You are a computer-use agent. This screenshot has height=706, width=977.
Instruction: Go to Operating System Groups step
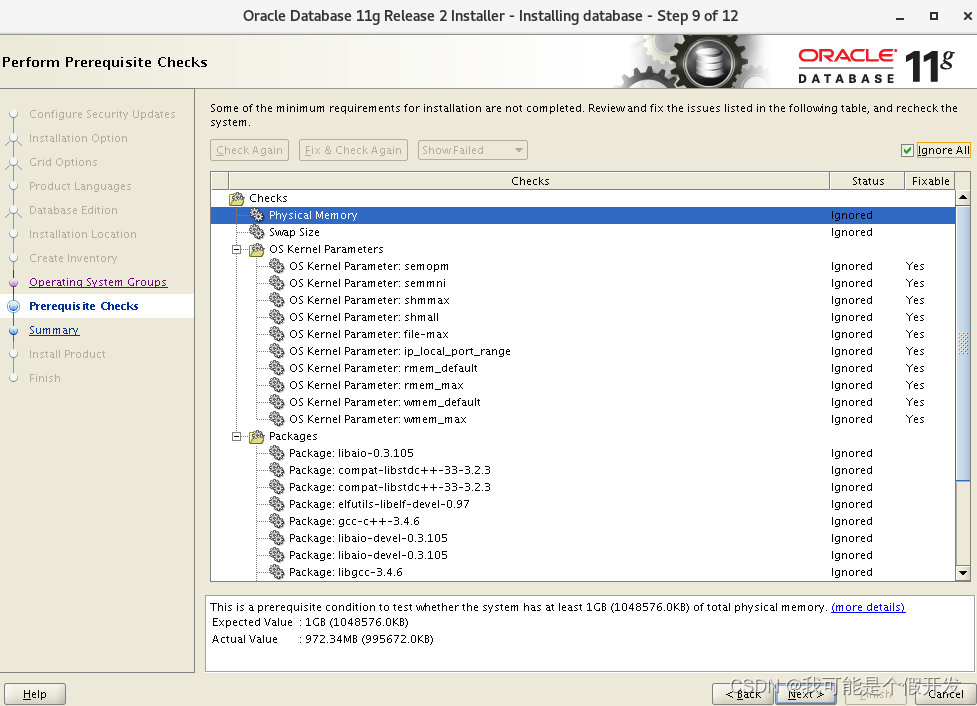98,282
